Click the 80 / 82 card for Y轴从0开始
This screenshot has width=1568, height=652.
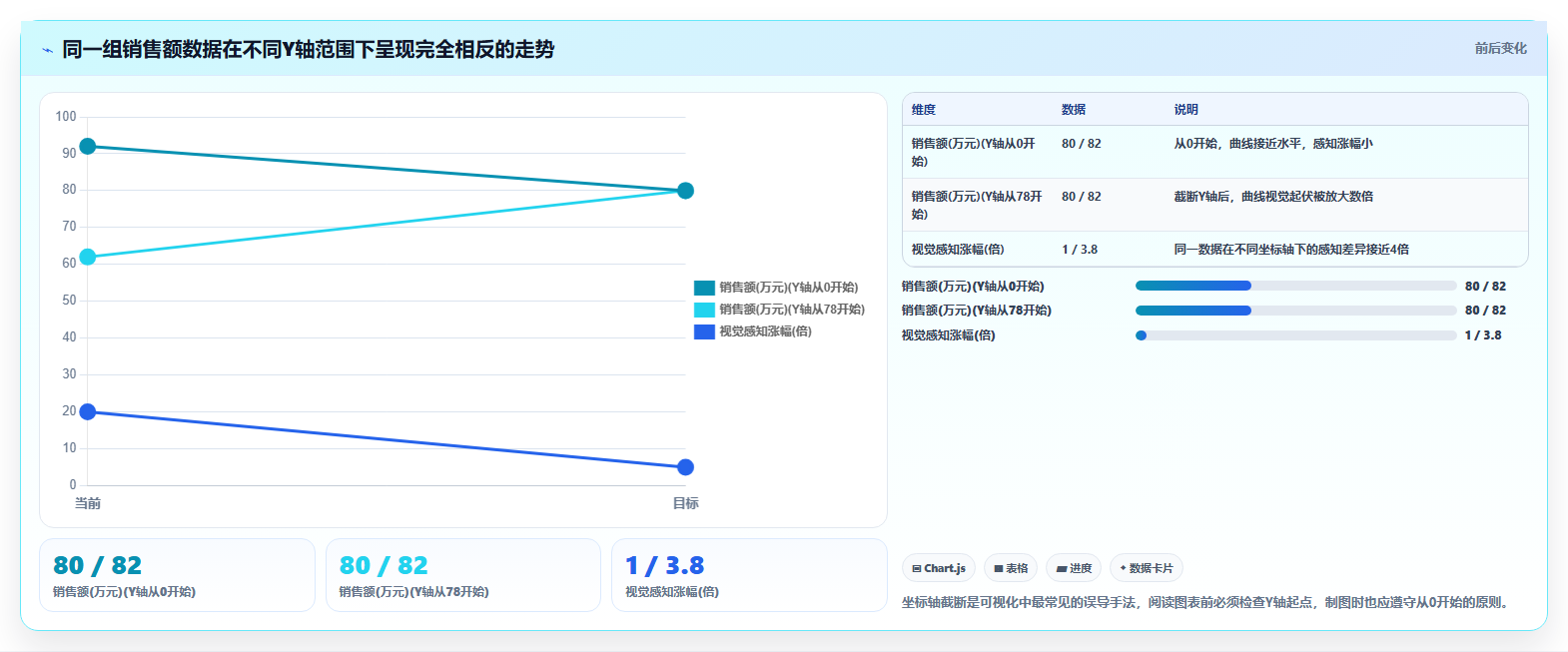click(x=177, y=575)
